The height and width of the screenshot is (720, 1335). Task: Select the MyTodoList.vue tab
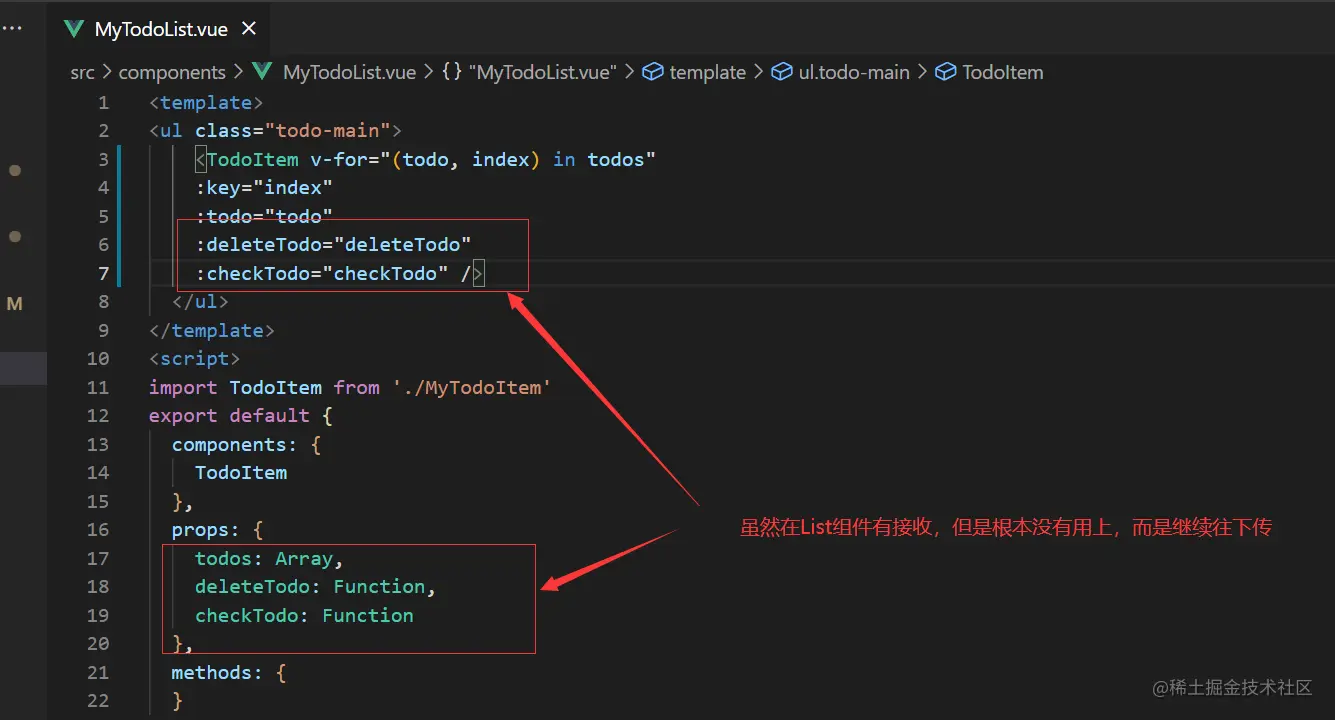tap(160, 28)
